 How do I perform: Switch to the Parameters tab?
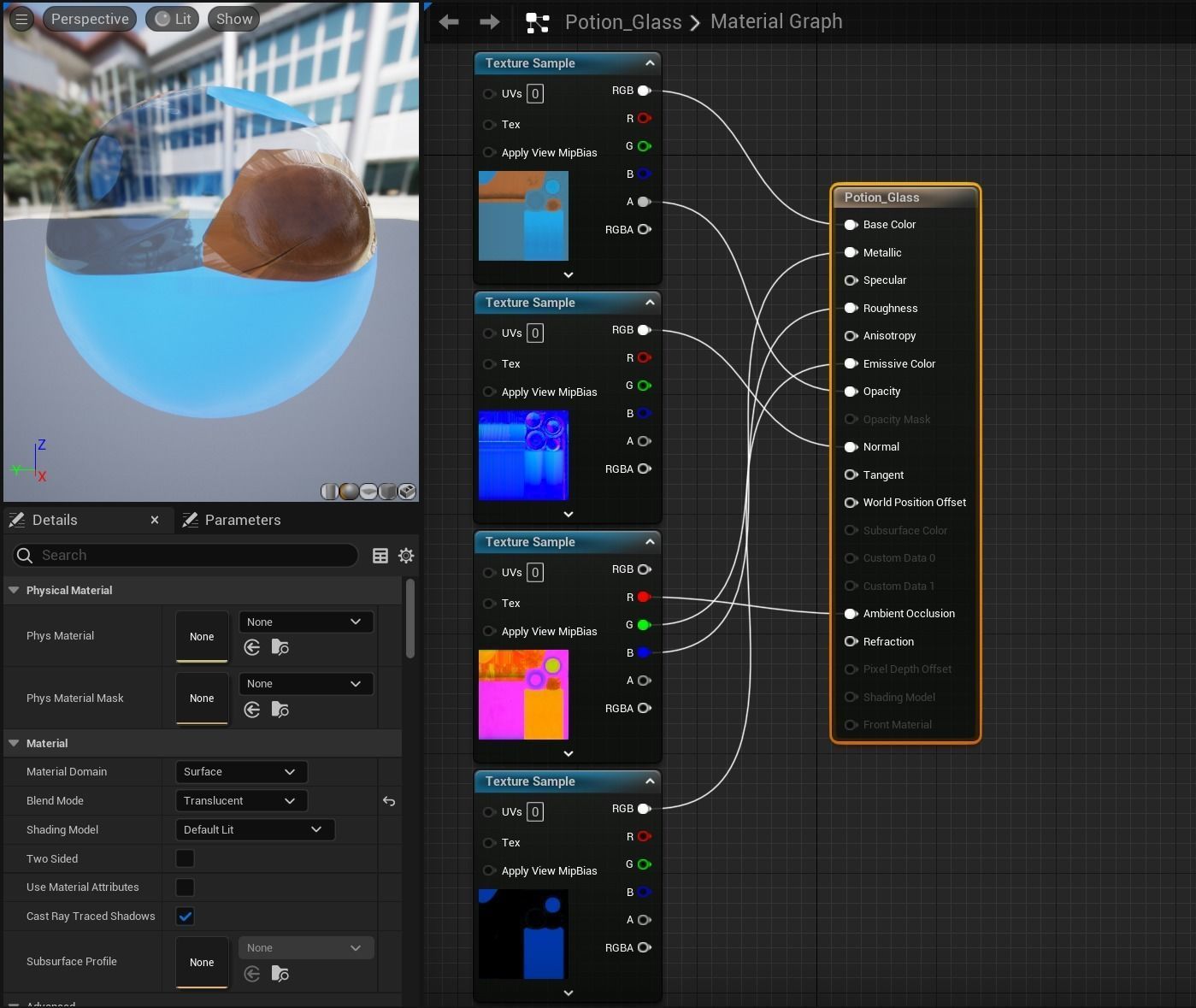(233, 520)
